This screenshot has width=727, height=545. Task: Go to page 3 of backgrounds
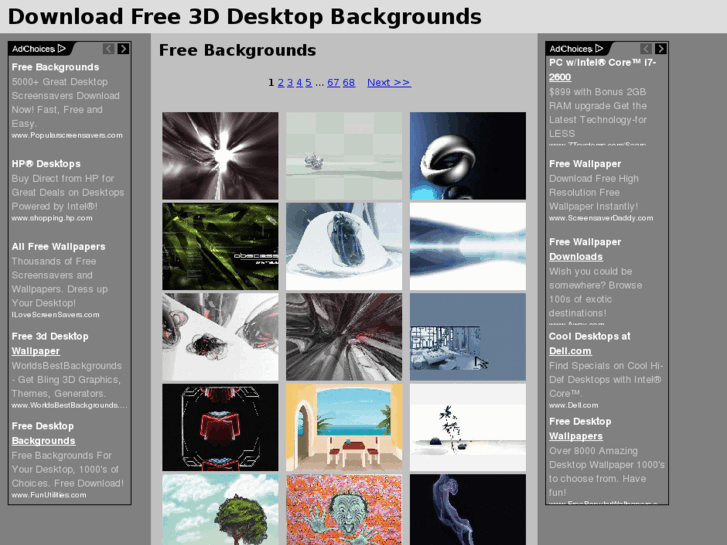[290, 83]
